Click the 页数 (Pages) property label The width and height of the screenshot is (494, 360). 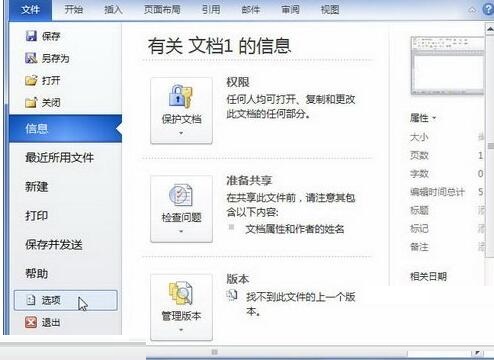pyautogui.click(x=419, y=155)
